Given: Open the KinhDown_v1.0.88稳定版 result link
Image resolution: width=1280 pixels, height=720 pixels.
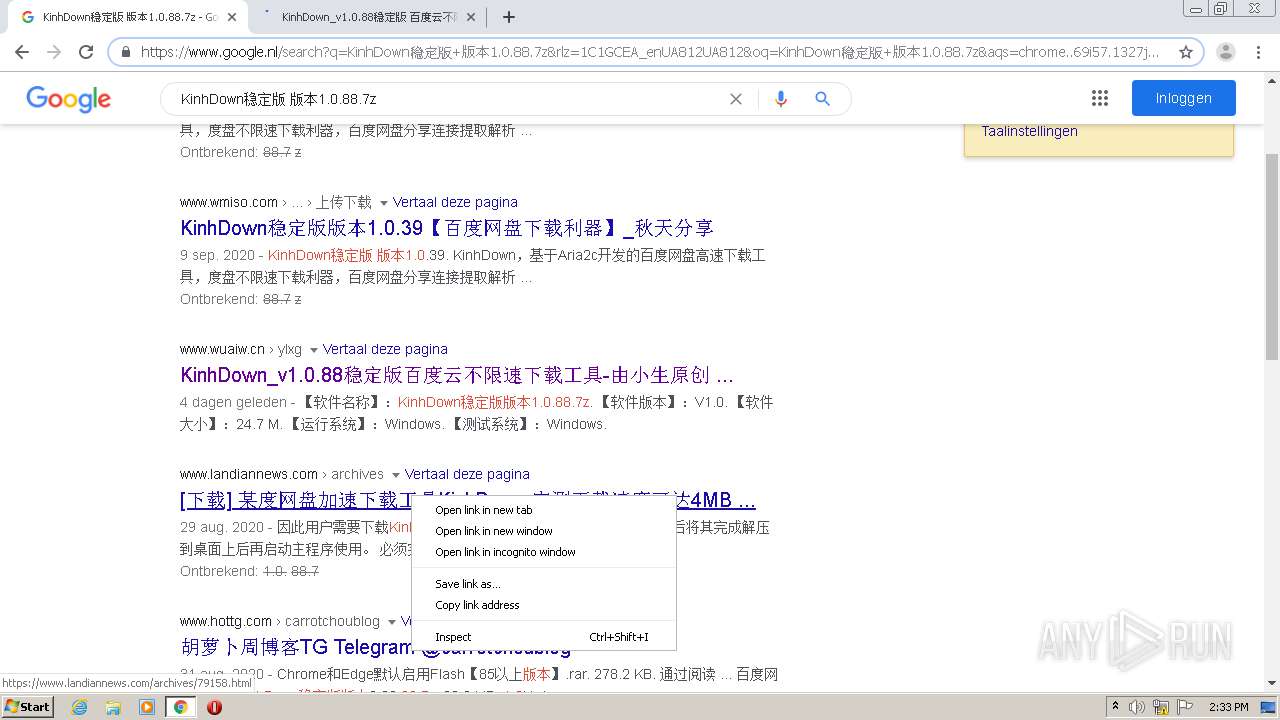Looking at the screenshot, I should click(x=457, y=376).
